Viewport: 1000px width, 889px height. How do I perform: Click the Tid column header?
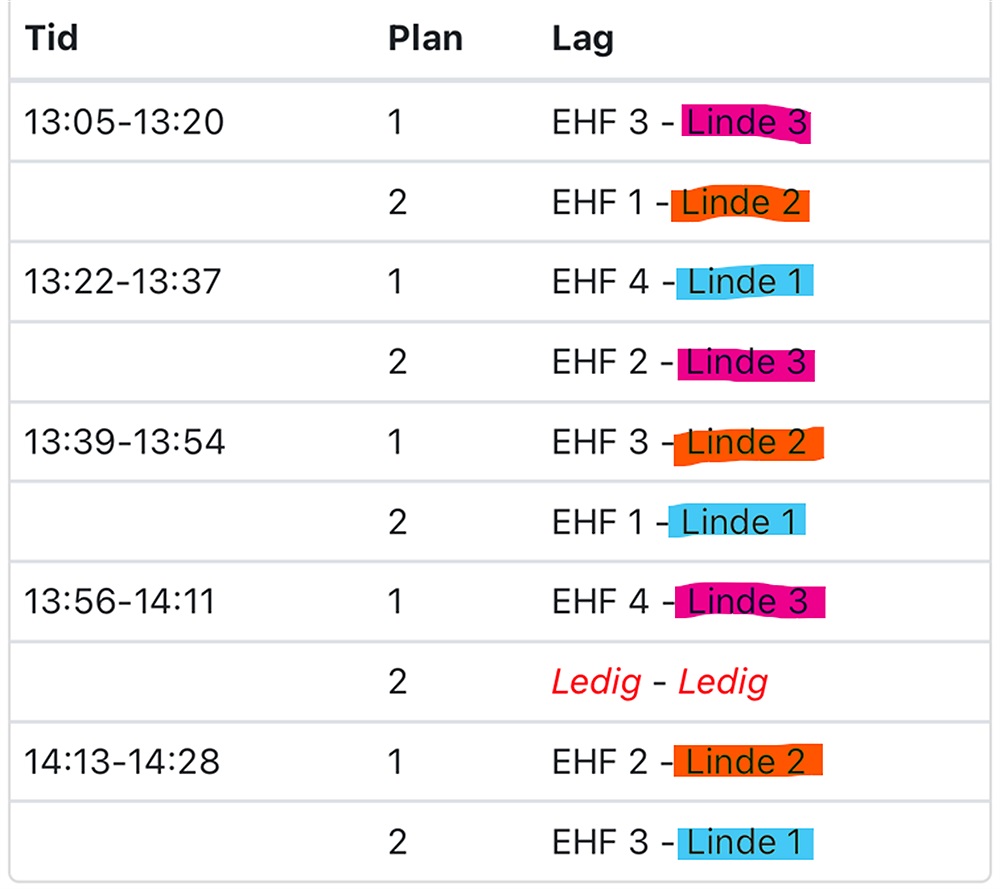(x=51, y=38)
